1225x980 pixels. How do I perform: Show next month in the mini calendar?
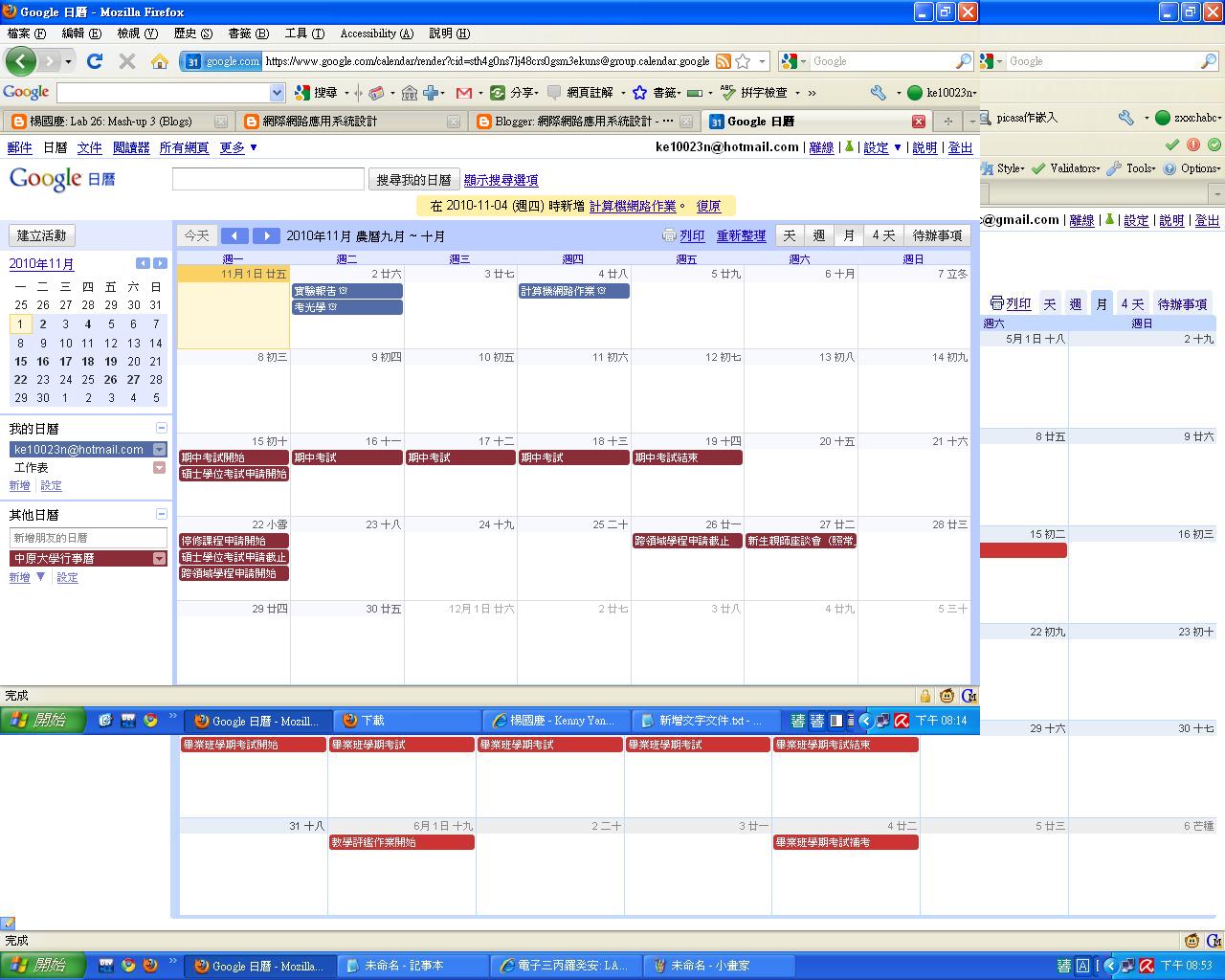(160, 263)
